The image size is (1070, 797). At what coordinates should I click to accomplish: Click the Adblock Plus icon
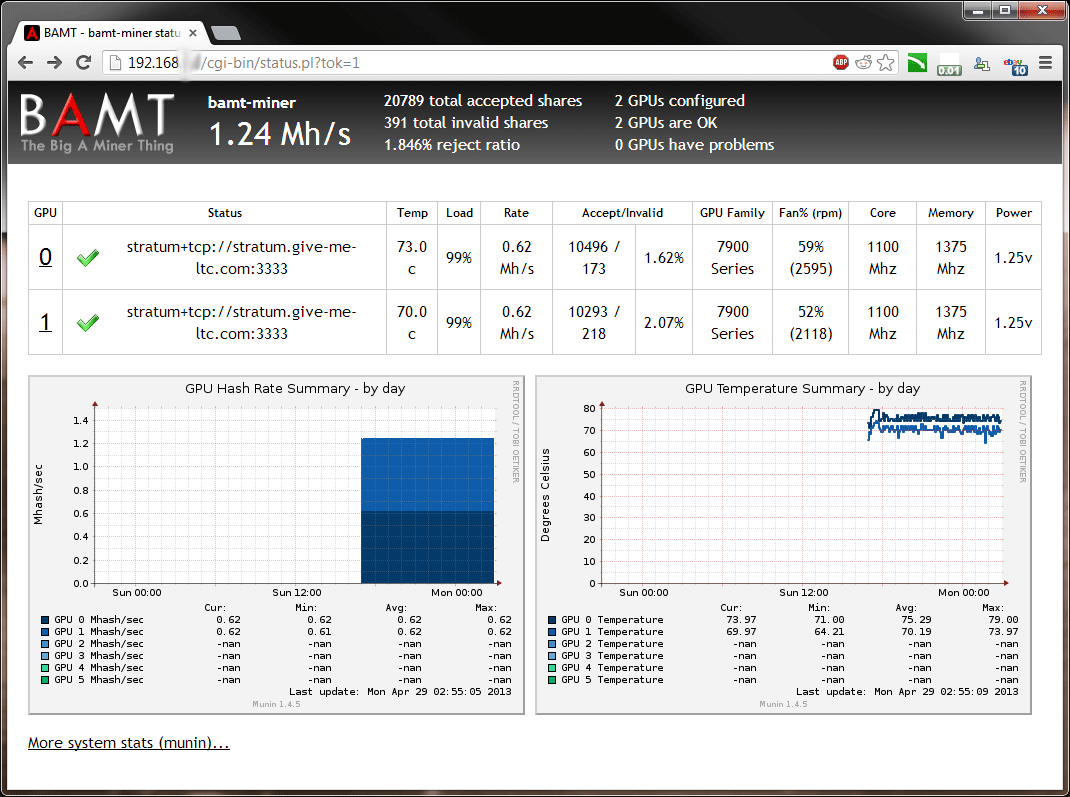point(841,63)
